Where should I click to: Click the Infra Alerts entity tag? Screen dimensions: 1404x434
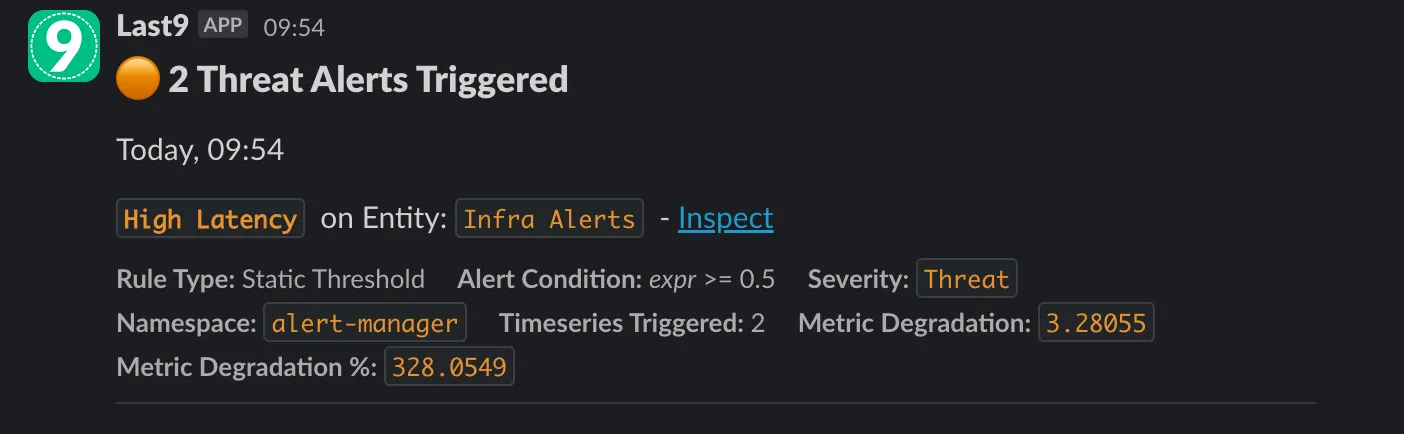[549, 220]
